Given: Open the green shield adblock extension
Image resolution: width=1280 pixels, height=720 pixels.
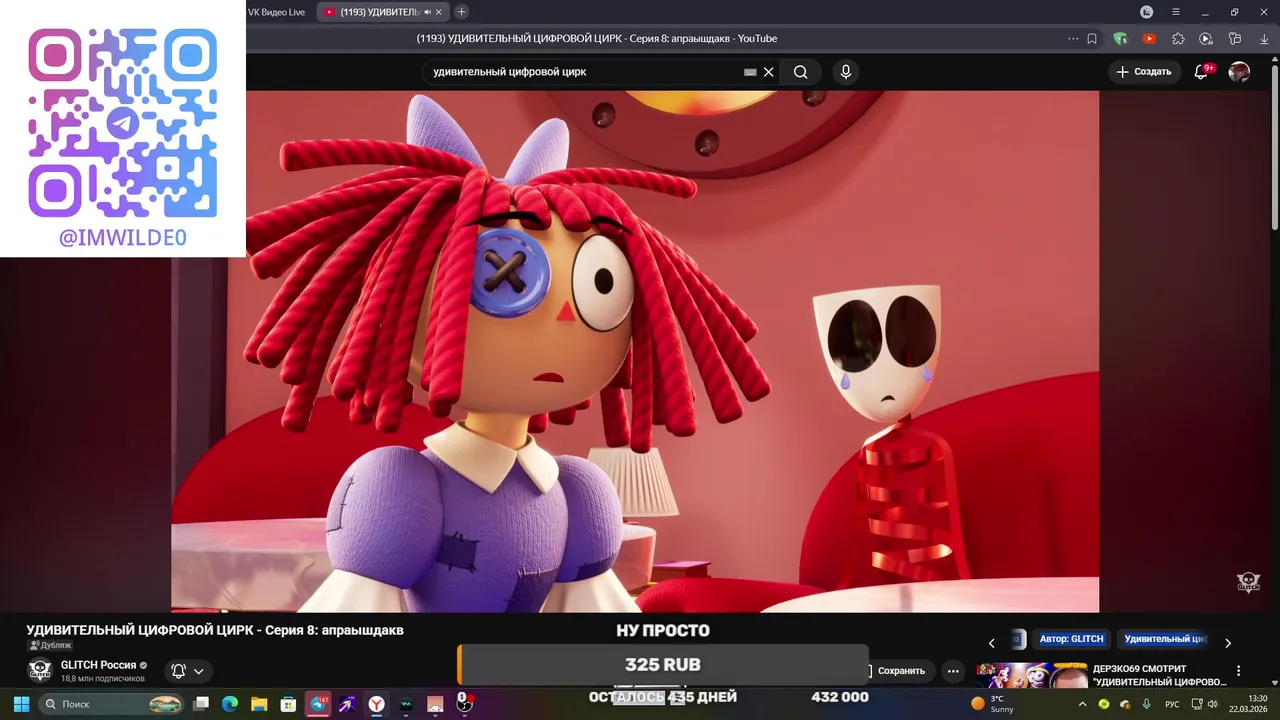Looking at the screenshot, I should (x=1120, y=39).
